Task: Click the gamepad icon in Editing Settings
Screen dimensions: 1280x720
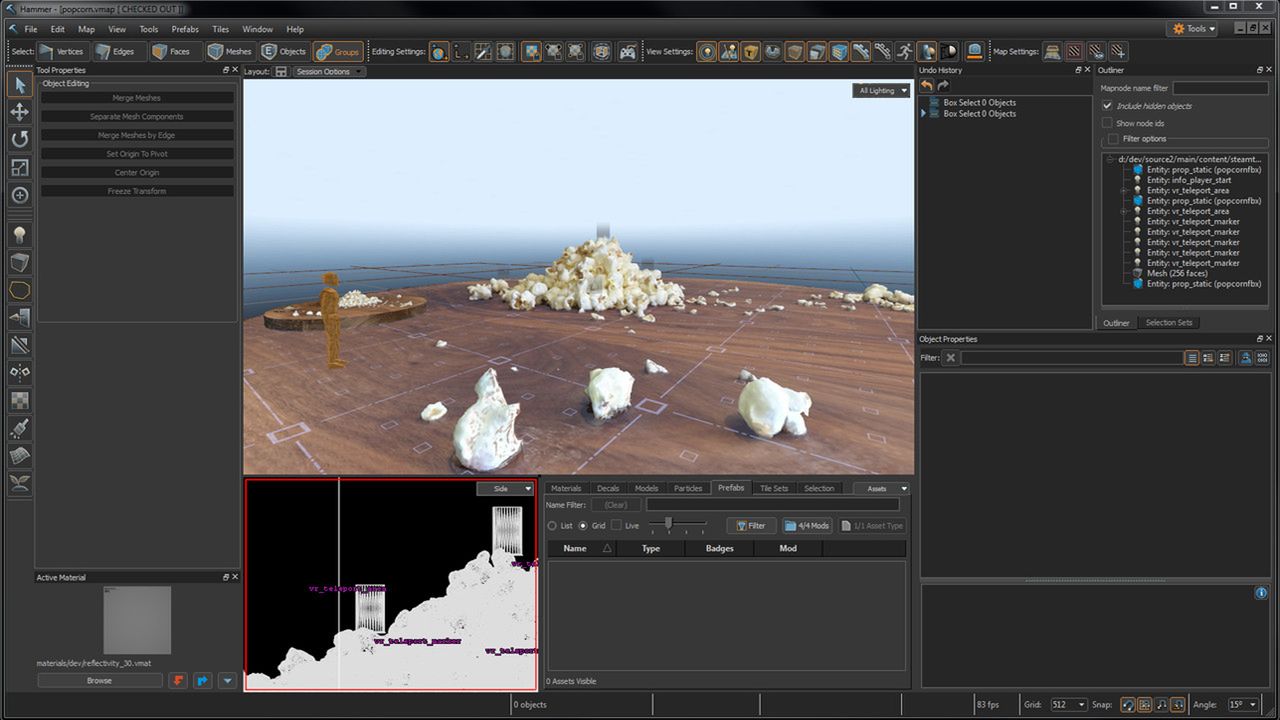Action: click(627, 51)
